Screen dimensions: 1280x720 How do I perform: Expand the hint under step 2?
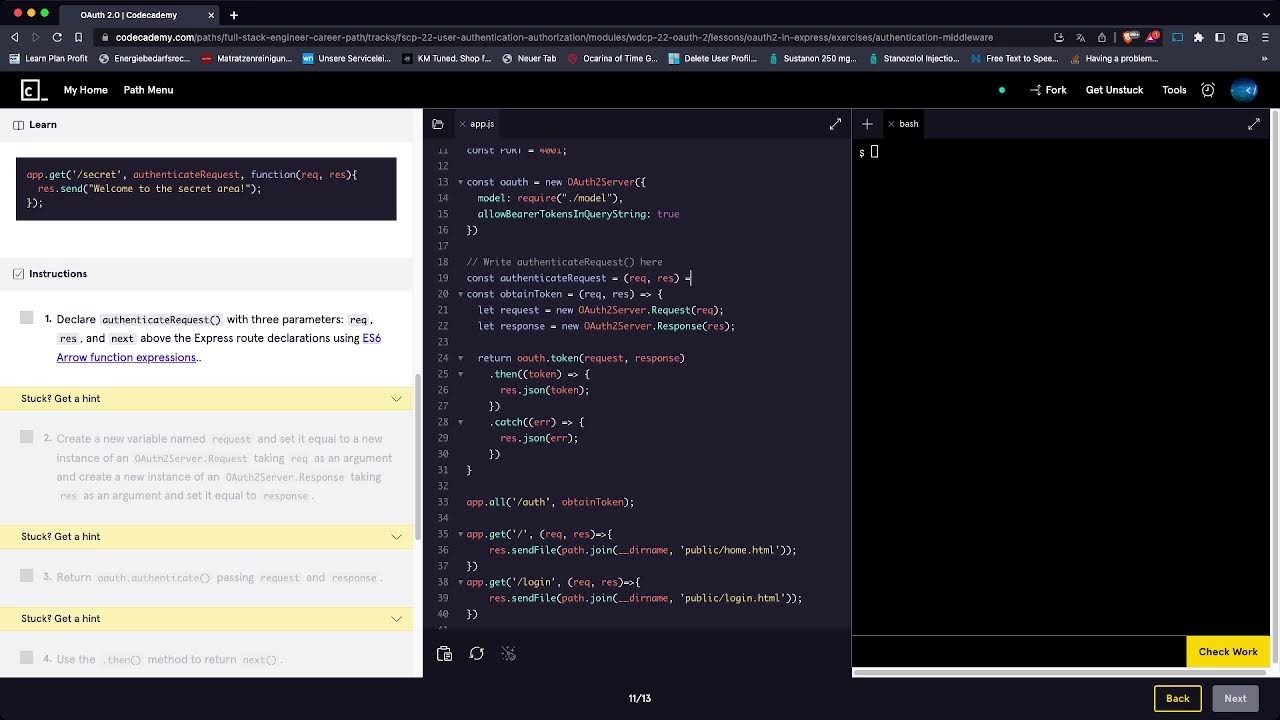pos(207,537)
